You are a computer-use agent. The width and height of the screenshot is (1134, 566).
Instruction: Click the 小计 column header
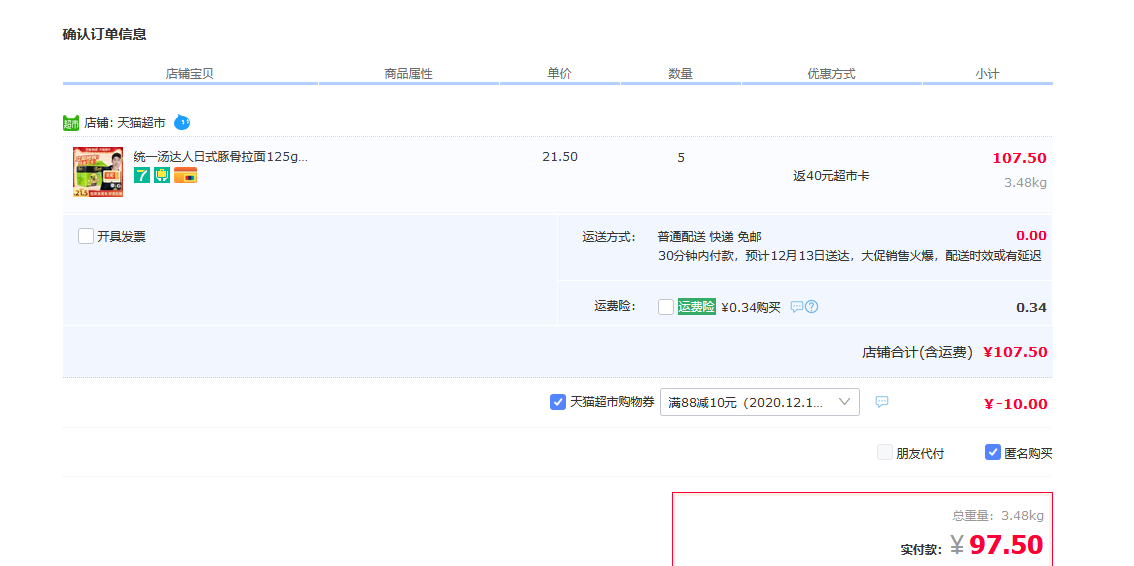[987, 74]
